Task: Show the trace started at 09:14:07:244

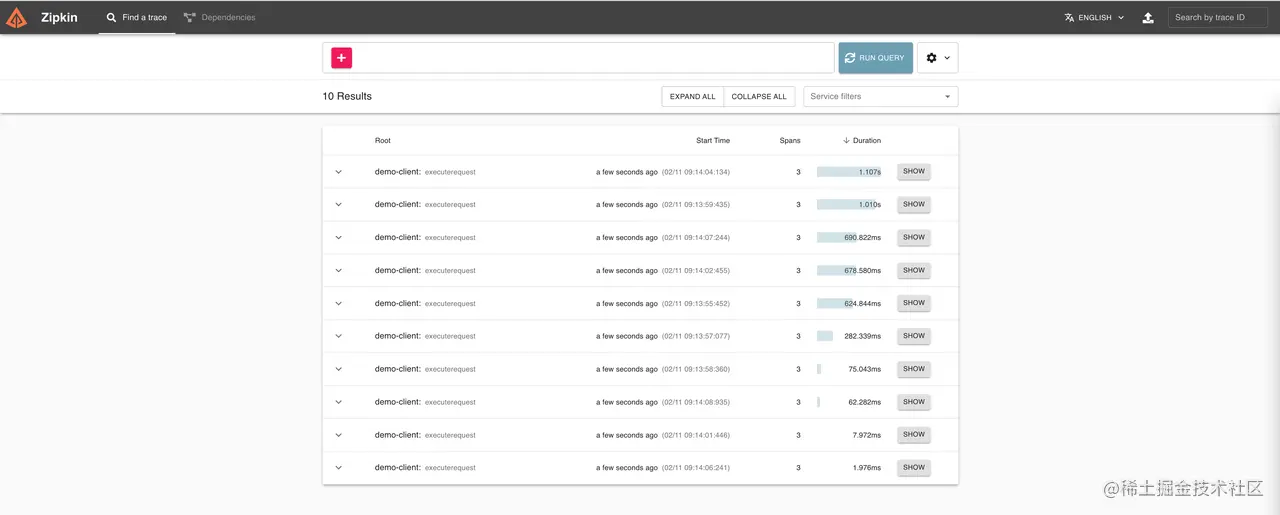Action: click(x=913, y=237)
